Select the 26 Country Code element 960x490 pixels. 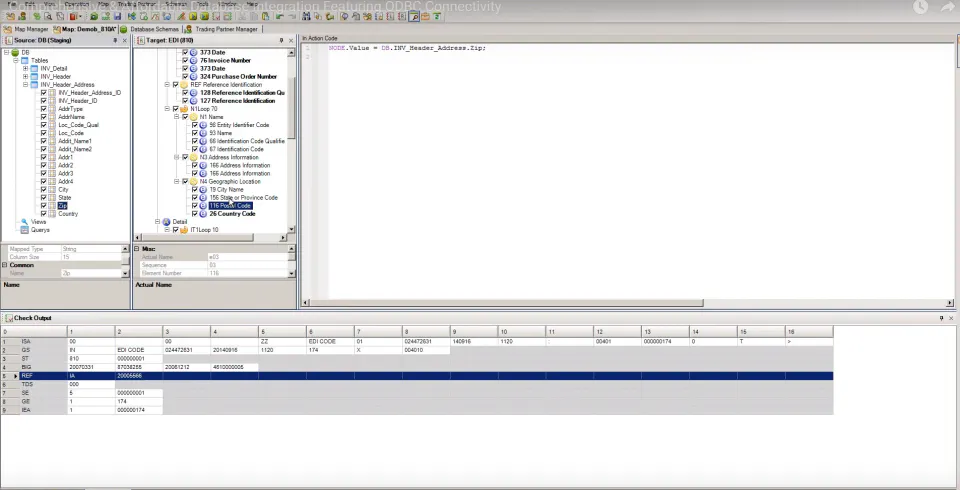click(232, 214)
